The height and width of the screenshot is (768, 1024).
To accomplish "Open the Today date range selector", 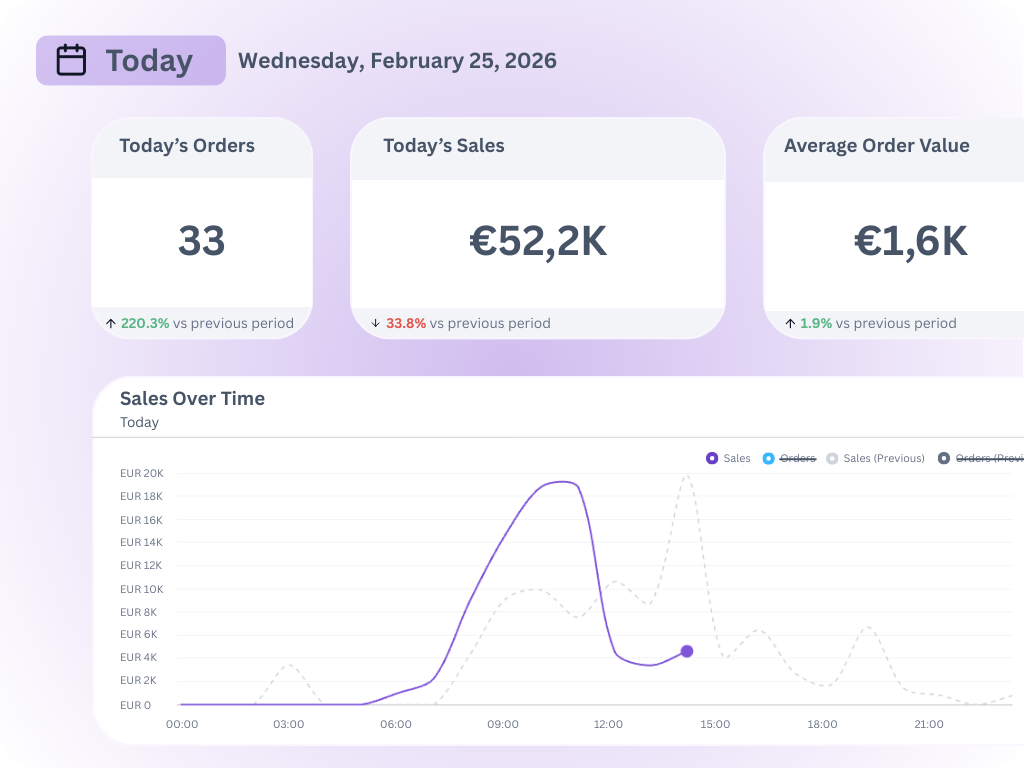I will (x=131, y=60).
